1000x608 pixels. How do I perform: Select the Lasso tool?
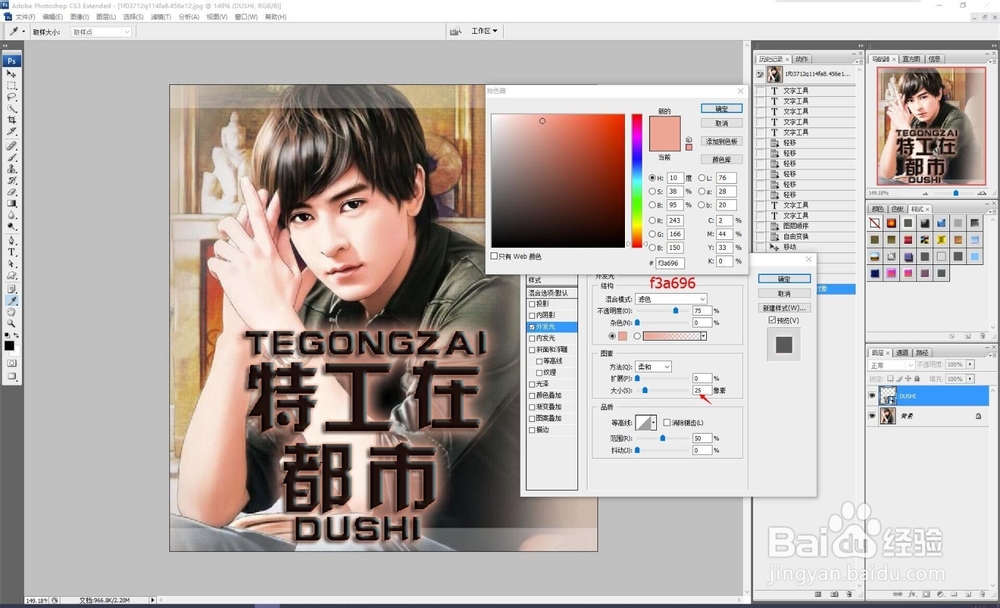(x=11, y=97)
